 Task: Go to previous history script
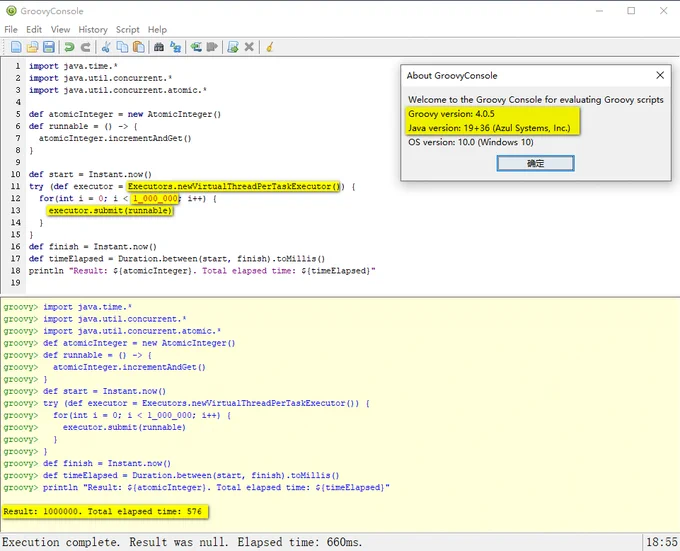click(196, 47)
